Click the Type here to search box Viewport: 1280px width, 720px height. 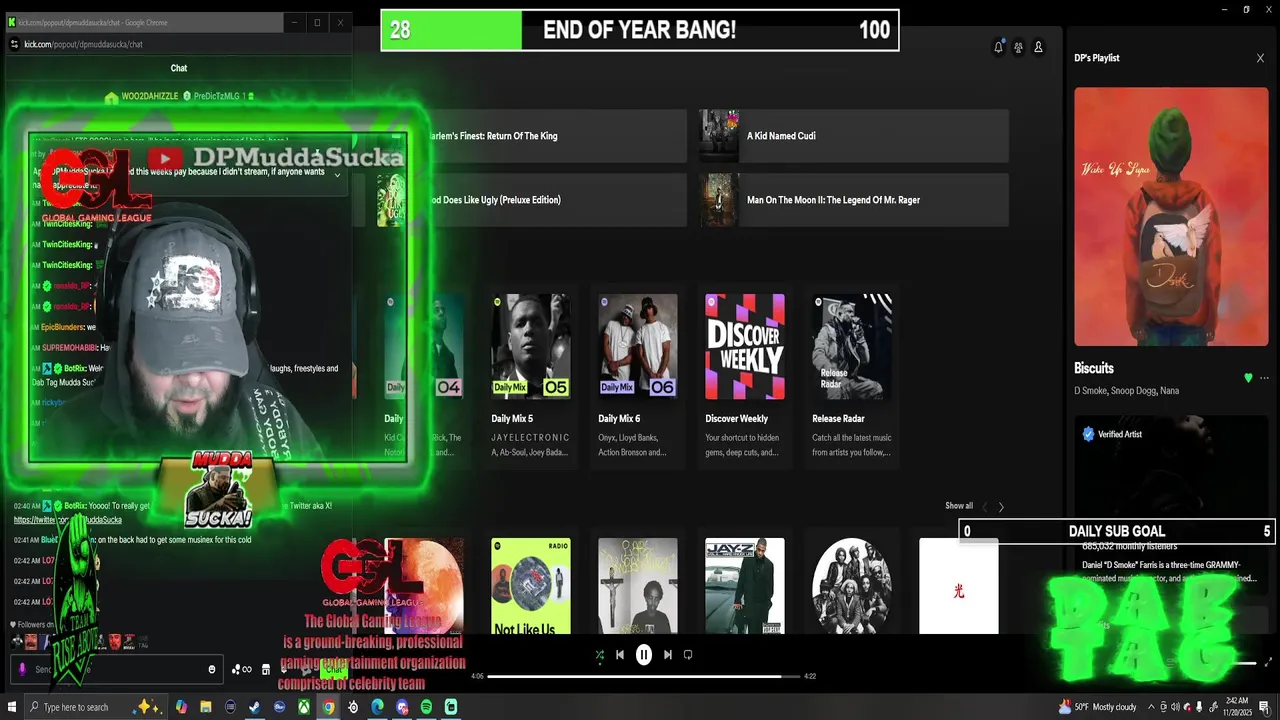95,707
